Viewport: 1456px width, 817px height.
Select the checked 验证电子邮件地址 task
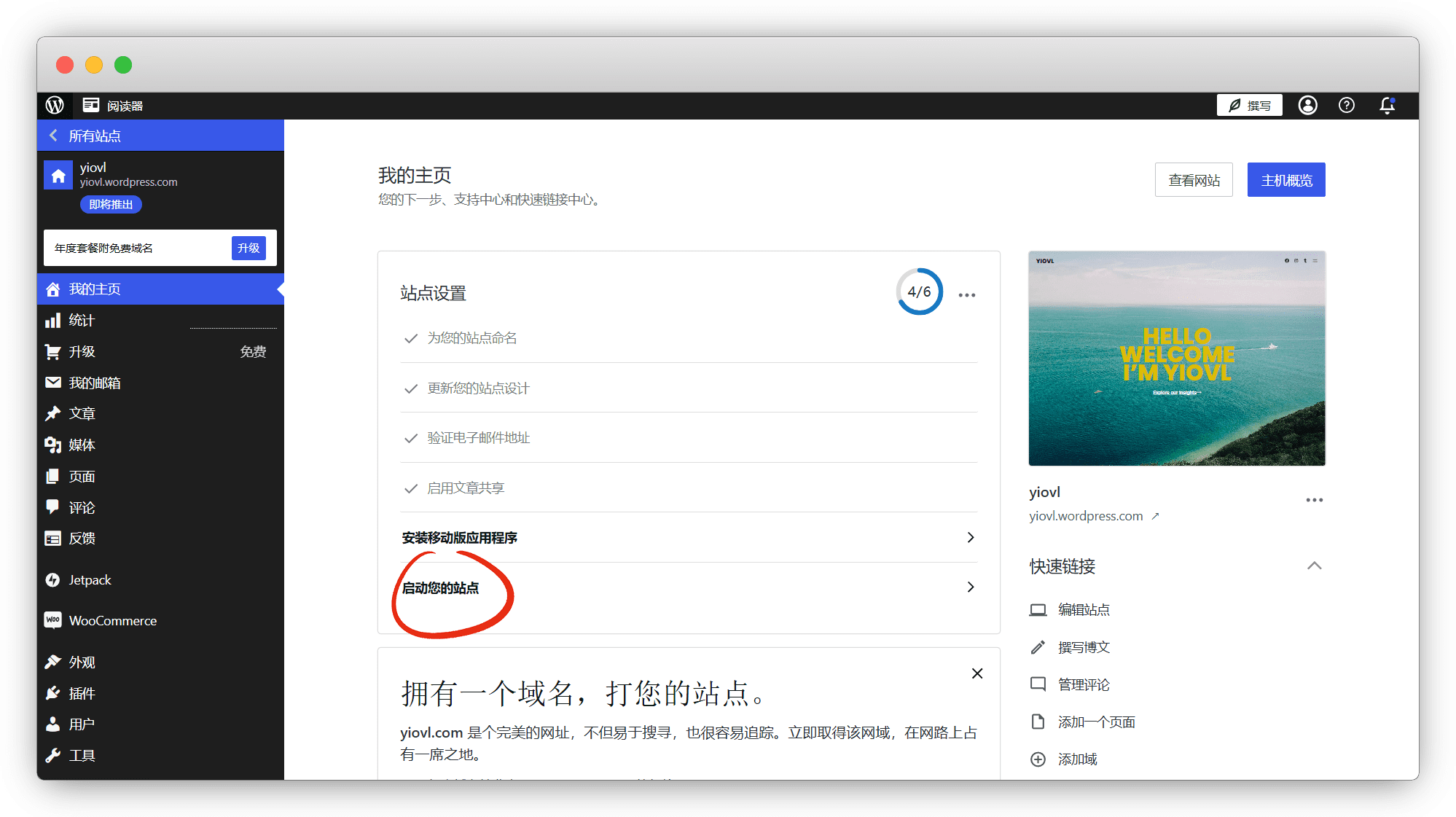(478, 438)
